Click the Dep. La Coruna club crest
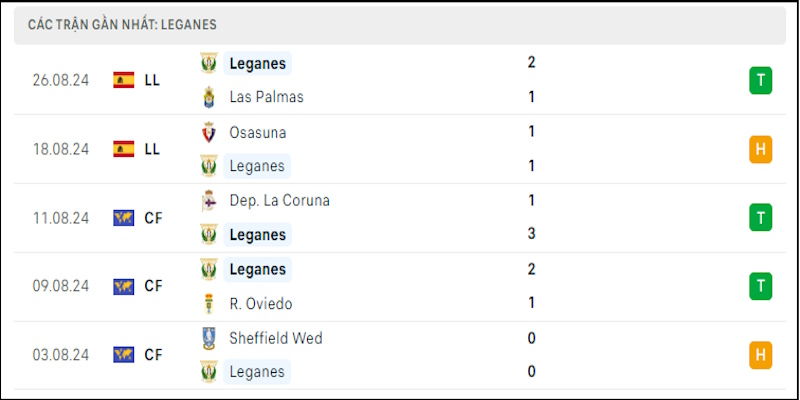The height and width of the screenshot is (400, 800). tap(209, 201)
